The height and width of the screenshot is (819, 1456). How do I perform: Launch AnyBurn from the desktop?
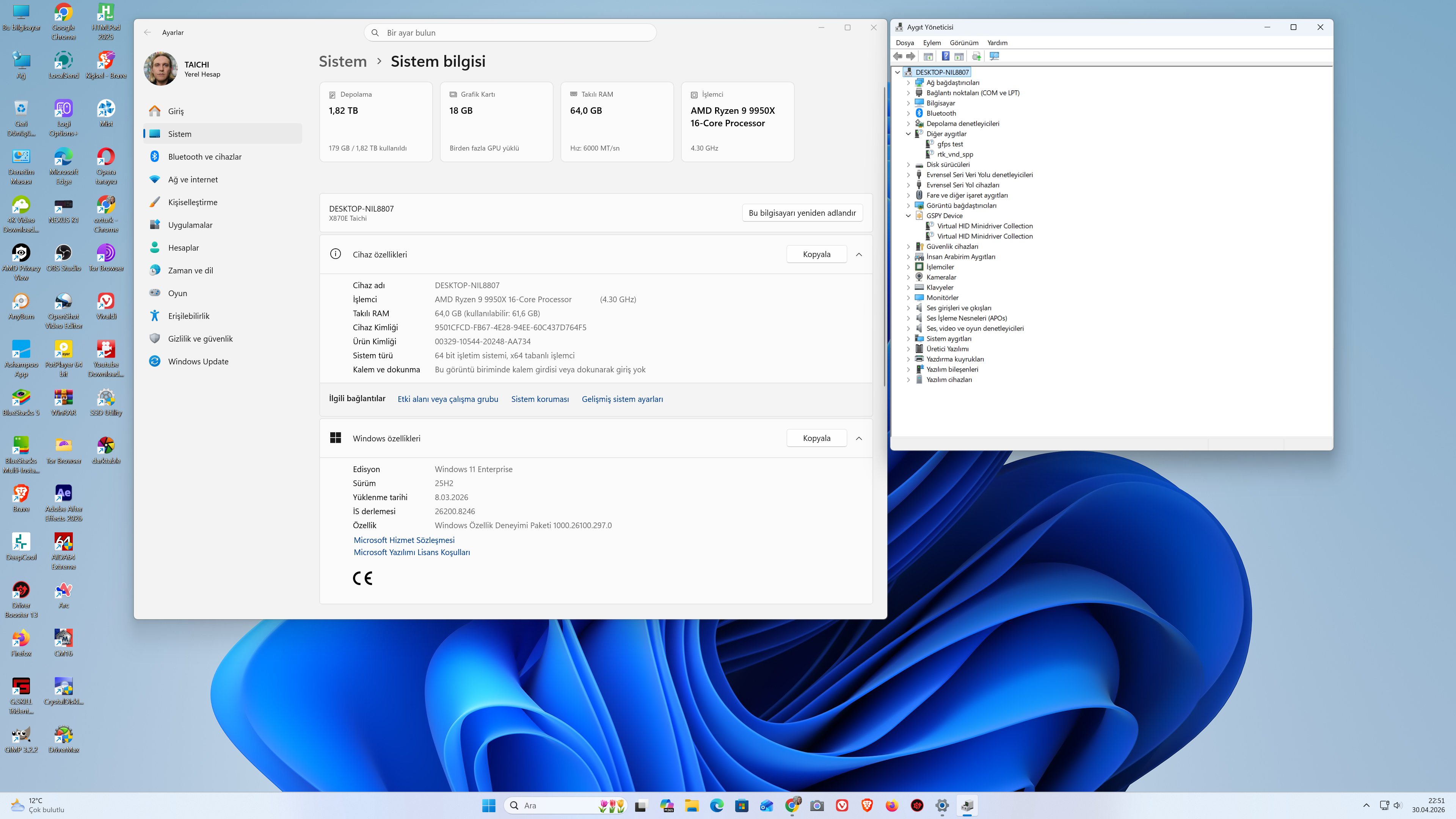(21, 306)
